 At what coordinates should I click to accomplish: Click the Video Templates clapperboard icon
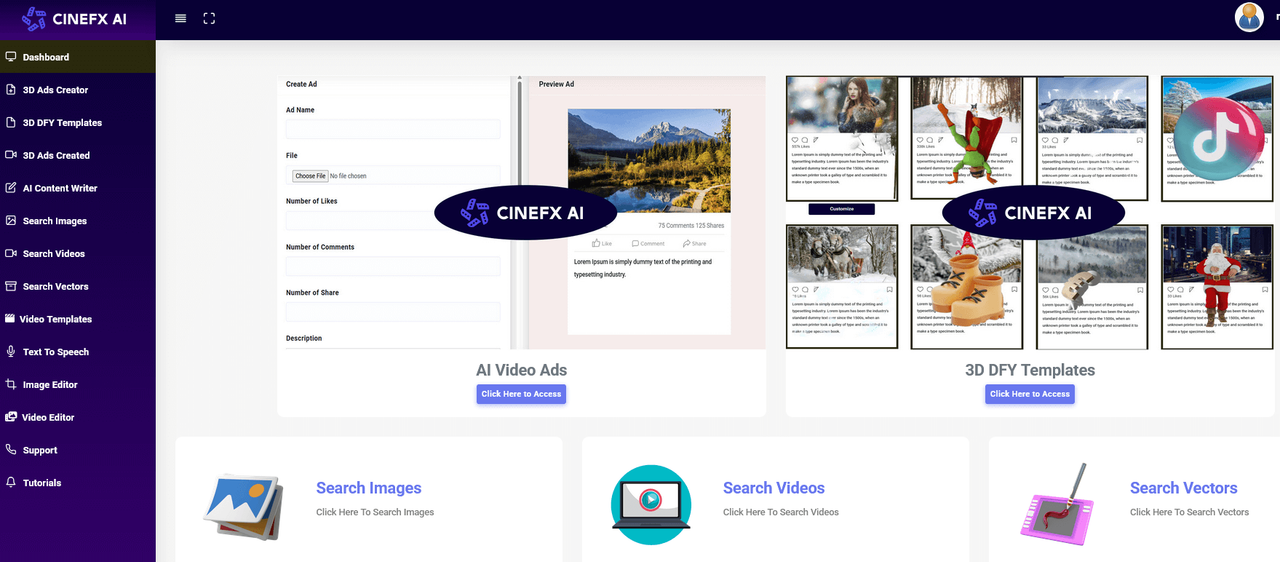tap(10, 319)
